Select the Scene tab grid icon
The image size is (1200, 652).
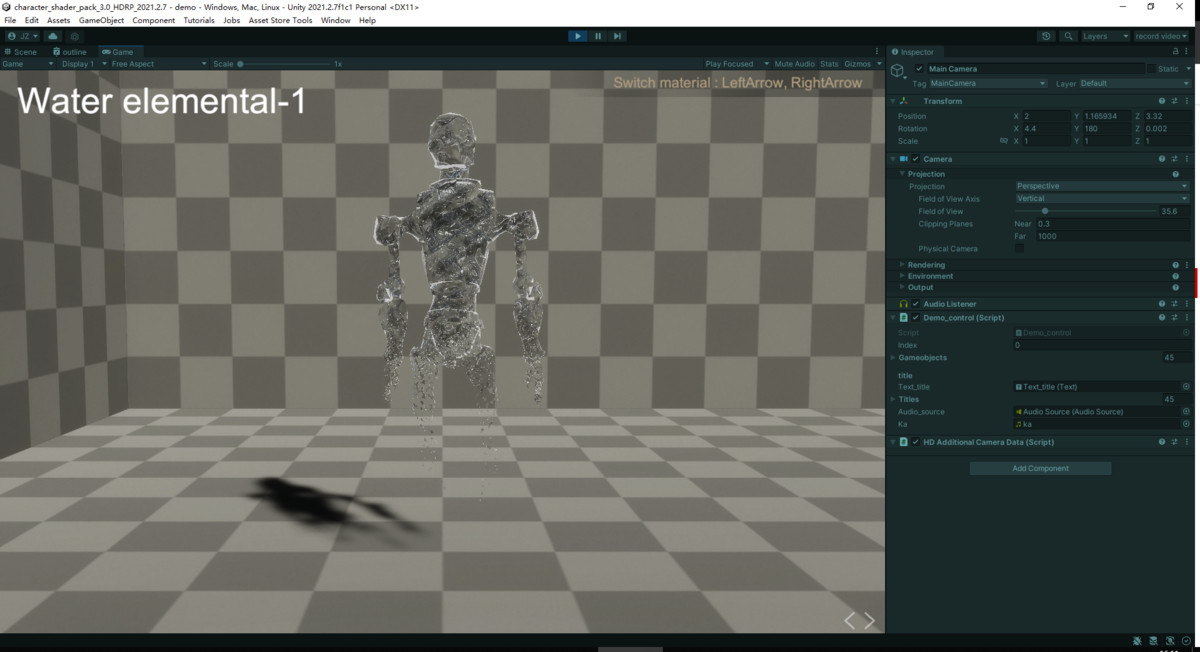click(x=9, y=52)
